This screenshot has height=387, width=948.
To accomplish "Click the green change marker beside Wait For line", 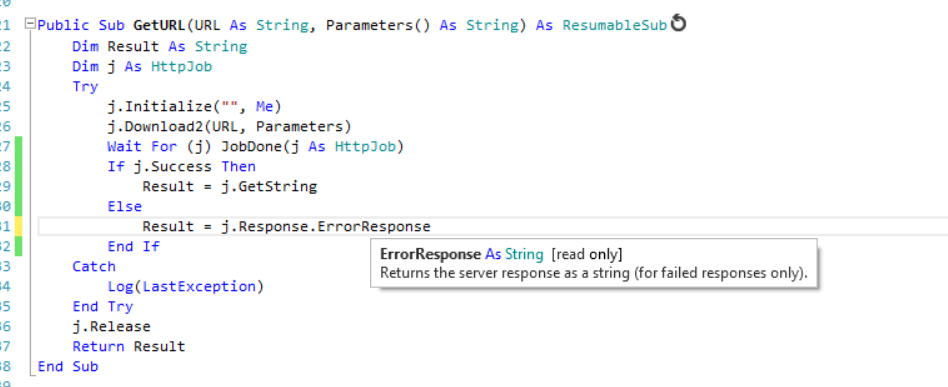I will 19,146.
